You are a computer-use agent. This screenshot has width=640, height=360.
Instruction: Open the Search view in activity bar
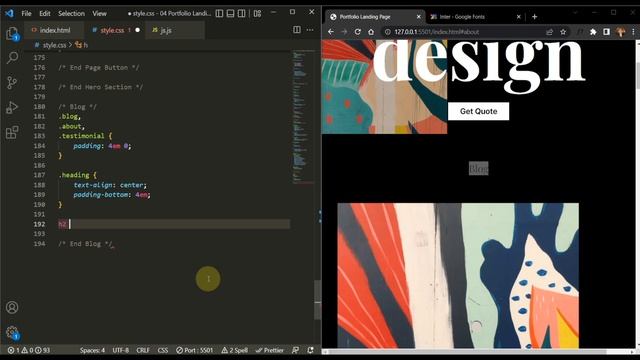12,58
